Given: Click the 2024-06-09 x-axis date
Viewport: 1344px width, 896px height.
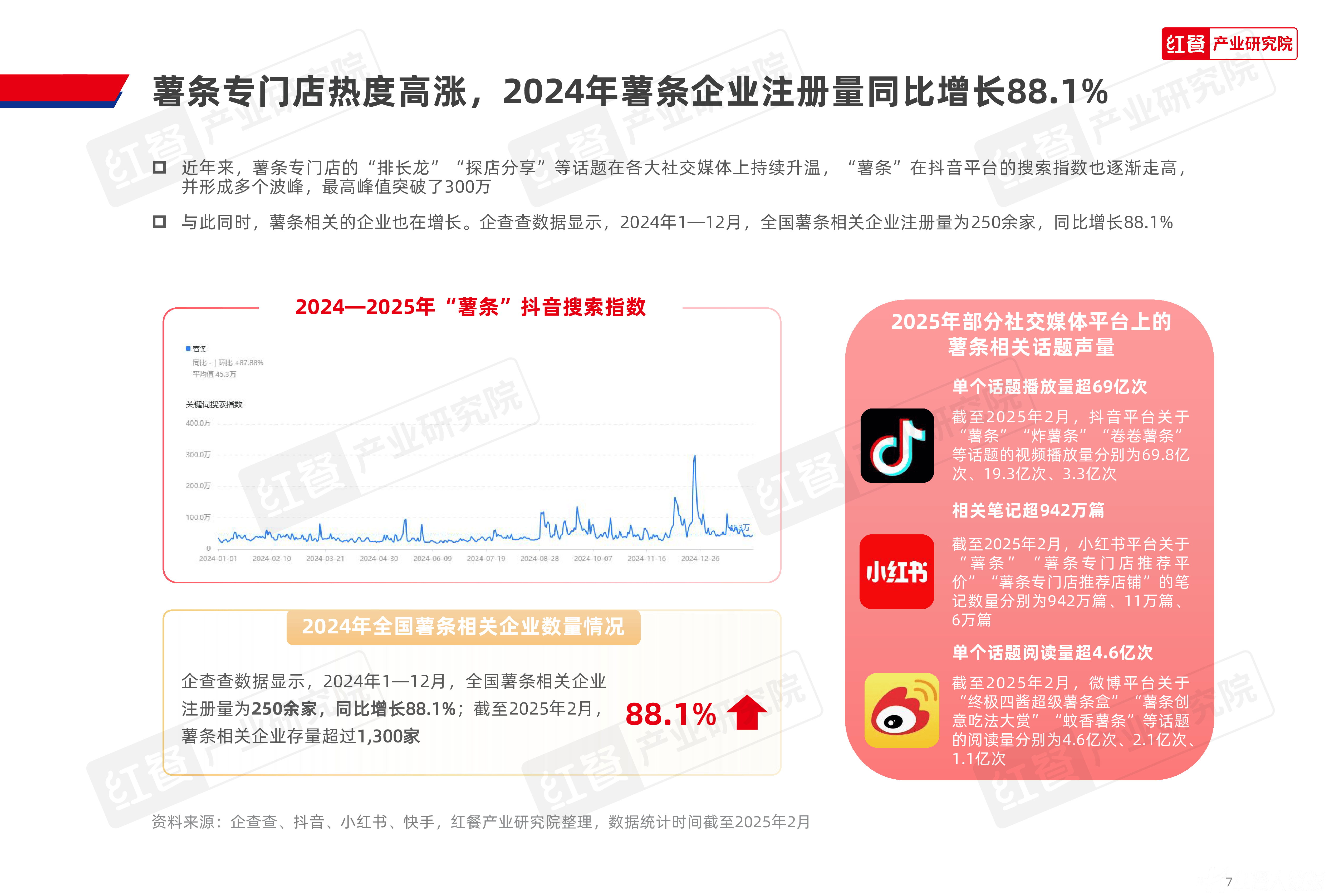Looking at the screenshot, I should click(x=433, y=558).
